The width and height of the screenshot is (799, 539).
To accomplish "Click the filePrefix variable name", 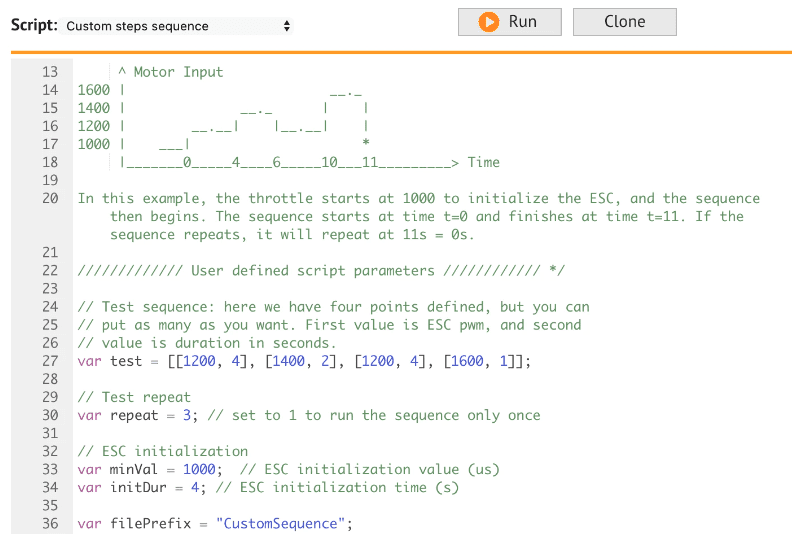I will coord(150,524).
